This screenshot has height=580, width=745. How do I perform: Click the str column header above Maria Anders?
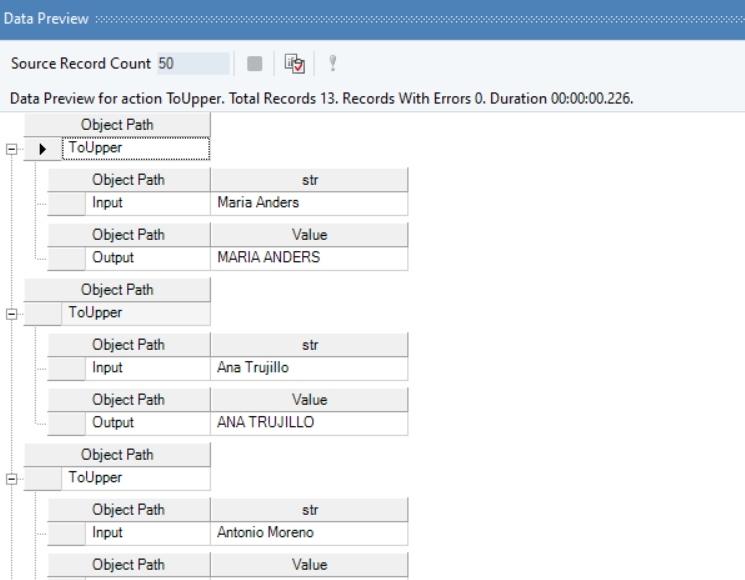[309, 180]
